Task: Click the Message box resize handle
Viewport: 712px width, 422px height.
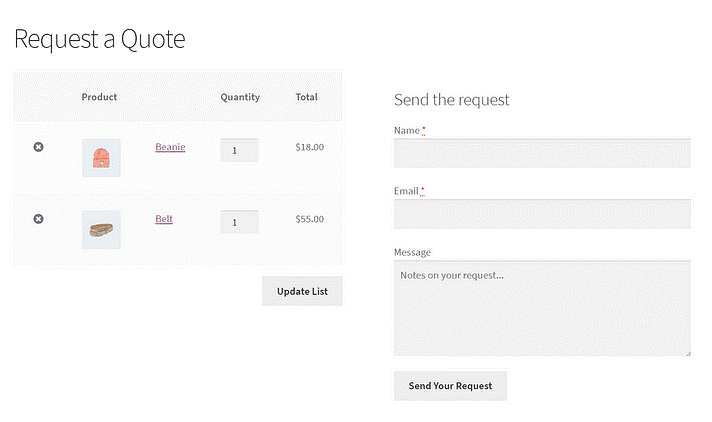Action: (x=687, y=352)
